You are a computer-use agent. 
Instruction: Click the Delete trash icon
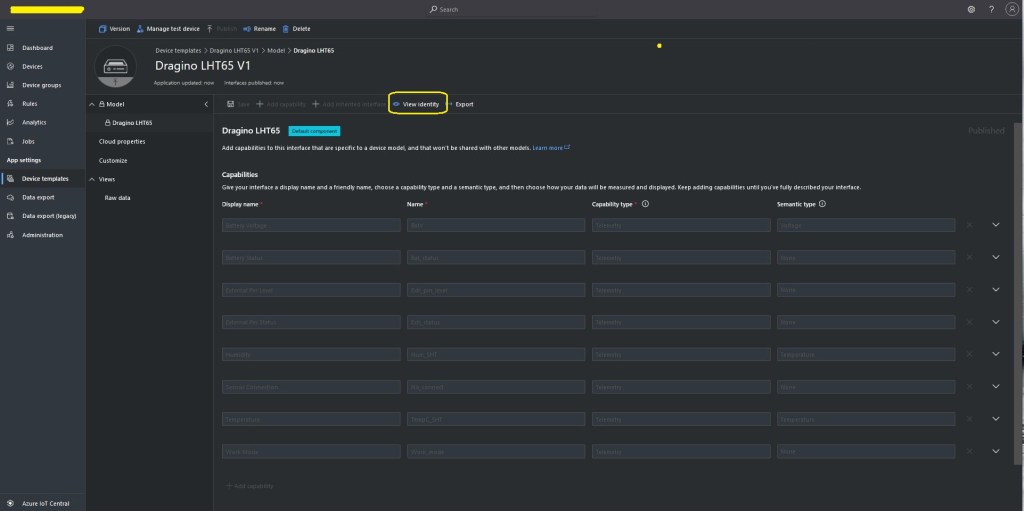[x=287, y=29]
